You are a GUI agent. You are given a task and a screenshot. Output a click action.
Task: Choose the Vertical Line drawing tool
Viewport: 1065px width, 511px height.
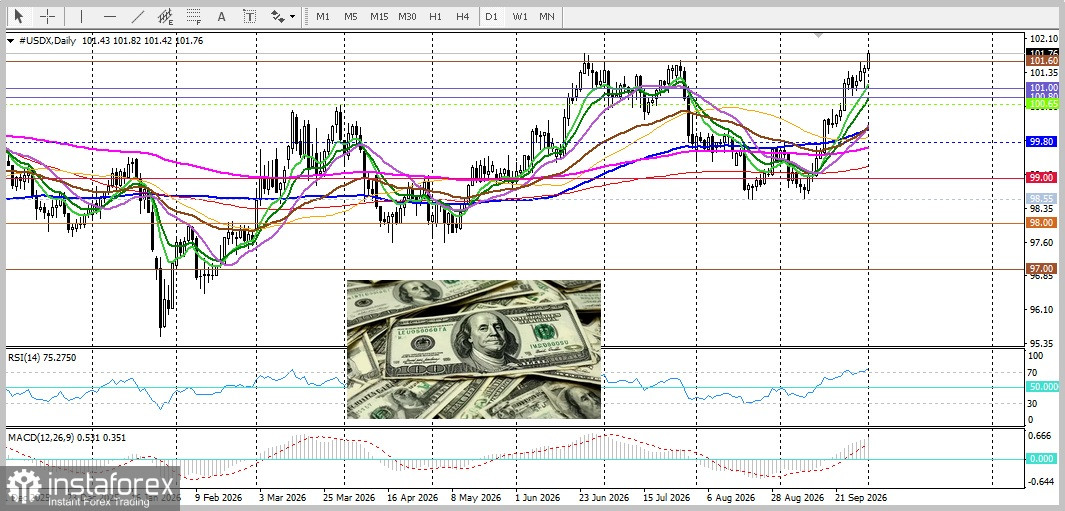pos(82,16)
